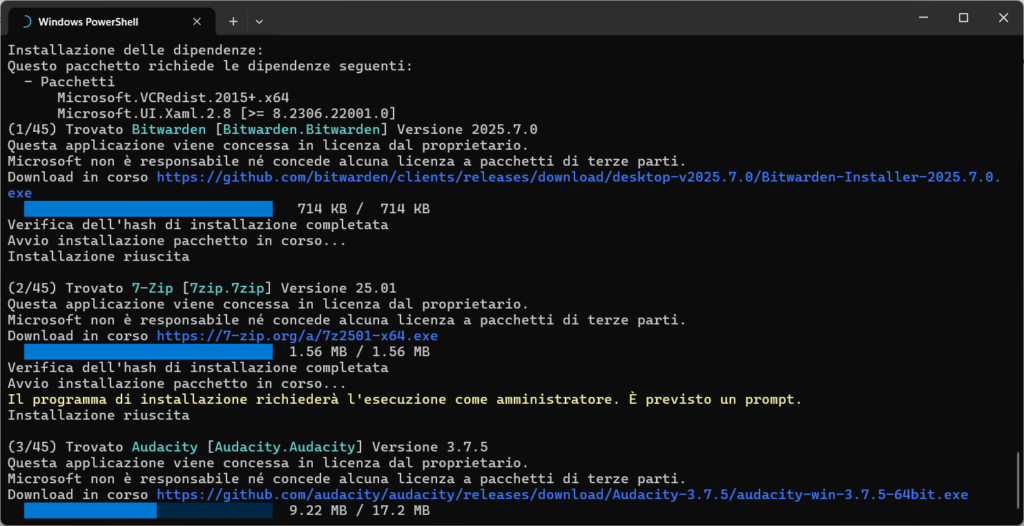
Task: Click the terminal vertical scrollbar thumb
Action: click(1018, 478)
